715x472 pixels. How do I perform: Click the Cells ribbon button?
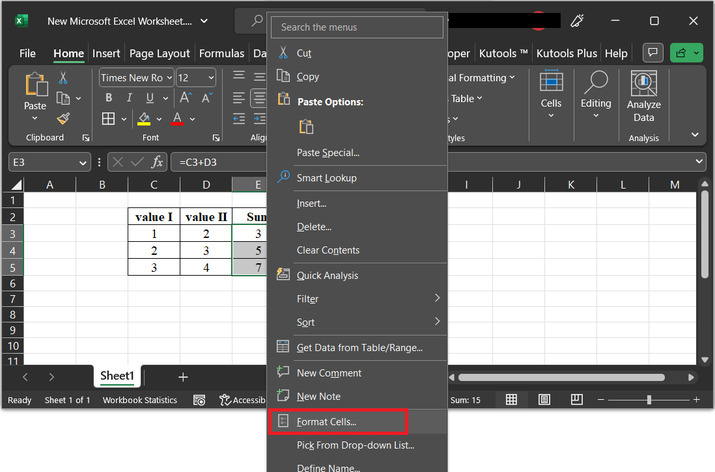551,94
